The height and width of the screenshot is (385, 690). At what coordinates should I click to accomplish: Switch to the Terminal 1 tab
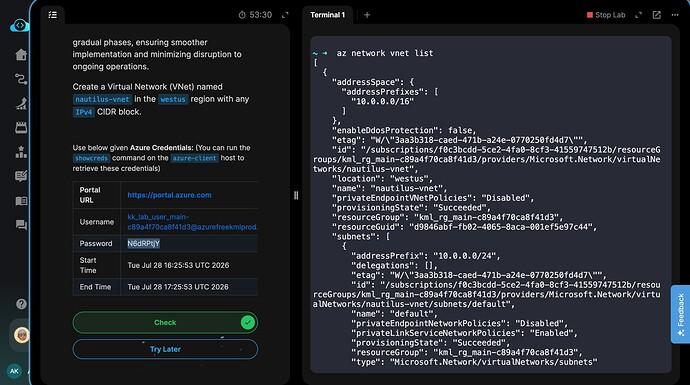(327, 15)
